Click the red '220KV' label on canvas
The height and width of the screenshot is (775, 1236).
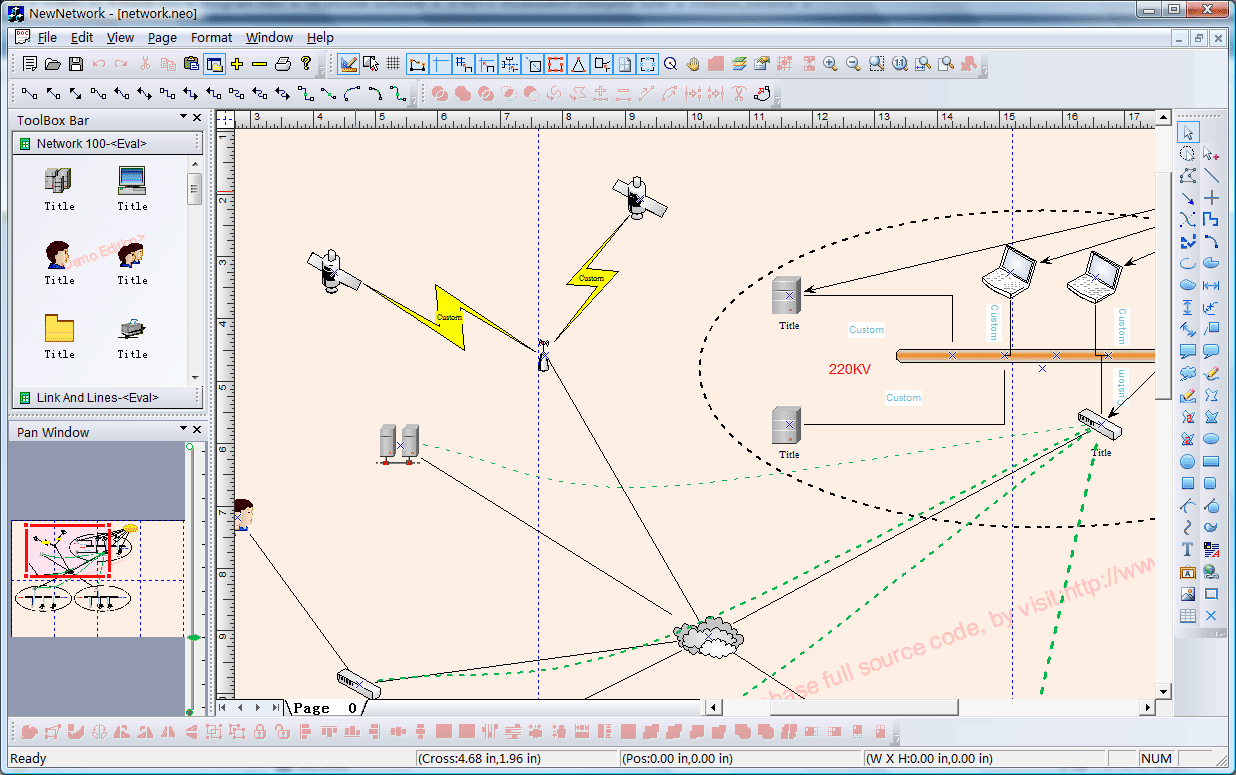[849, 369]
